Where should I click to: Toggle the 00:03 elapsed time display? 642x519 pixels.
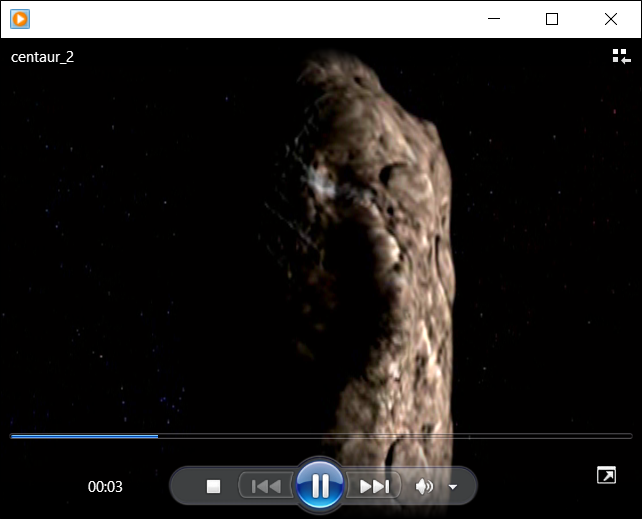[x=105, y=487]
